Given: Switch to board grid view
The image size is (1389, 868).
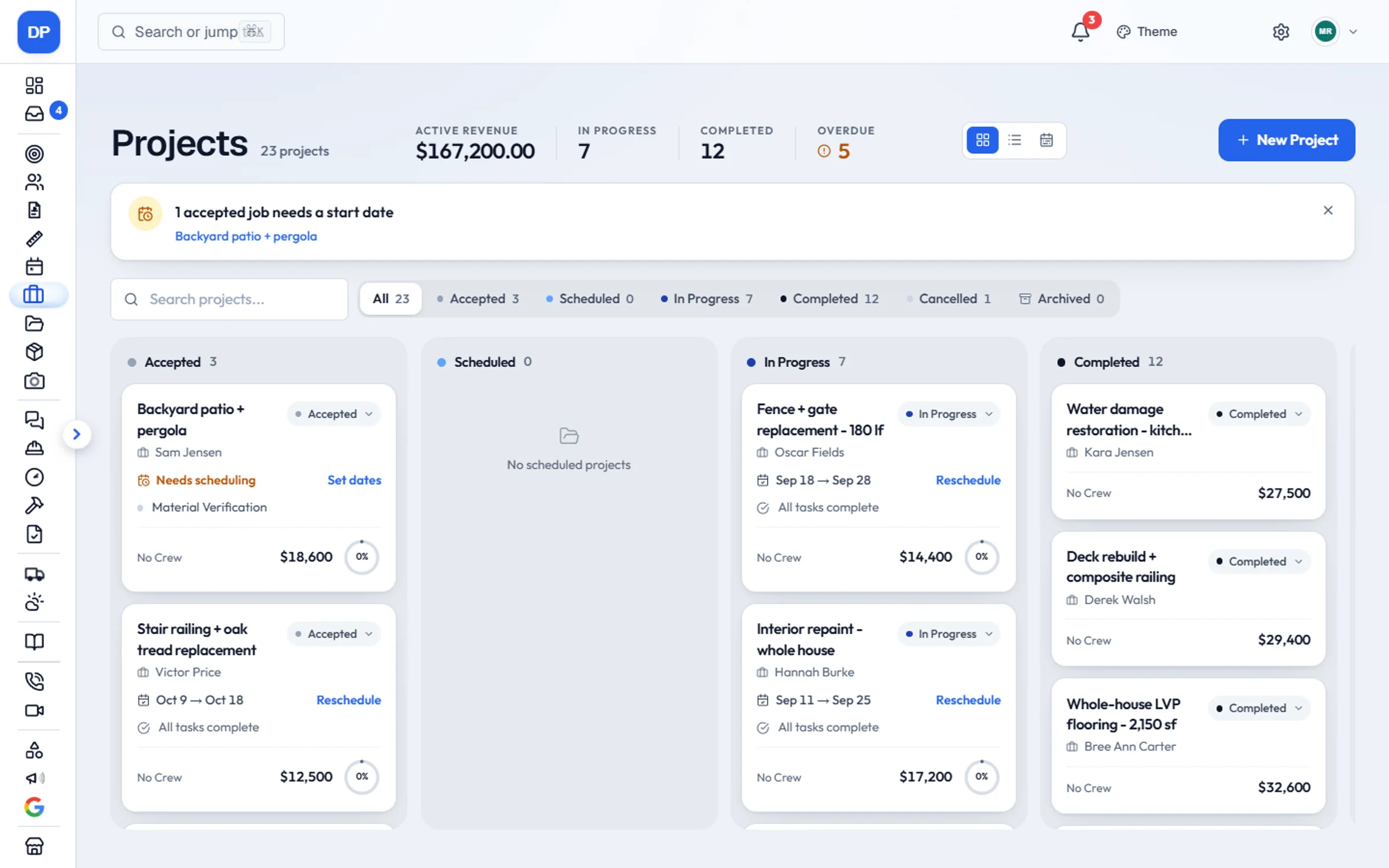Looking at the screenshot, I should coord(983,140).
